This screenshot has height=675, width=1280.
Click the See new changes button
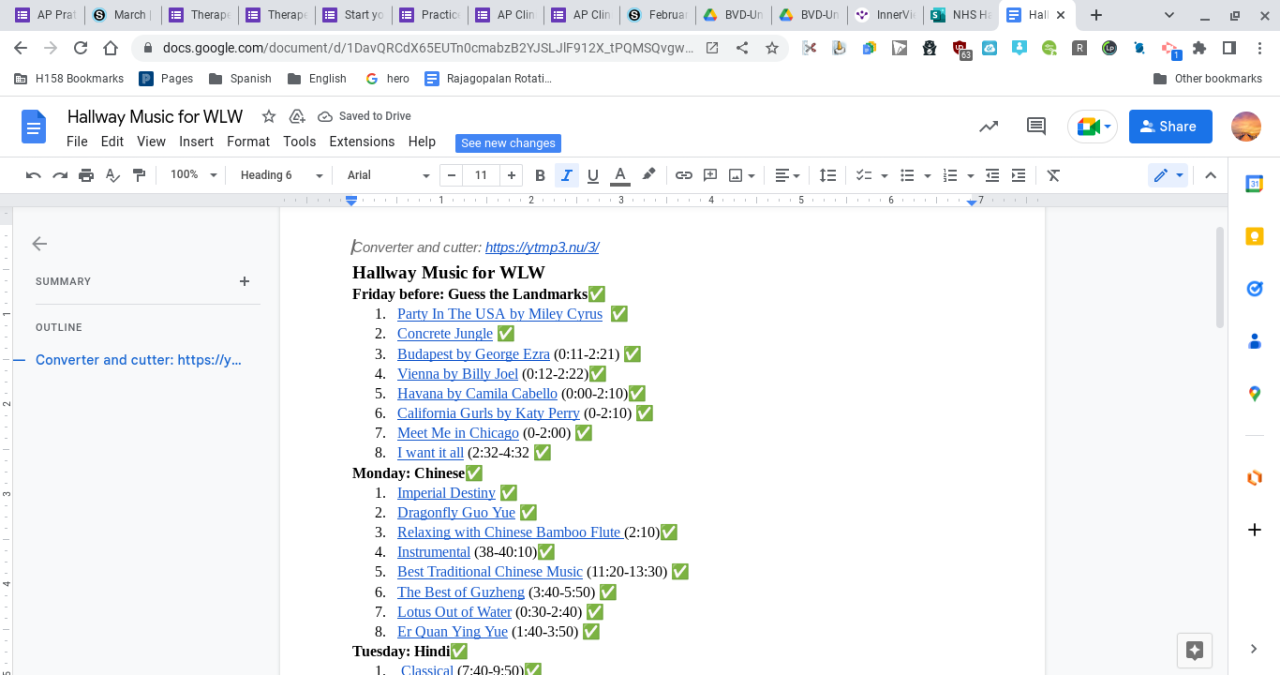[x=508, y=143]
